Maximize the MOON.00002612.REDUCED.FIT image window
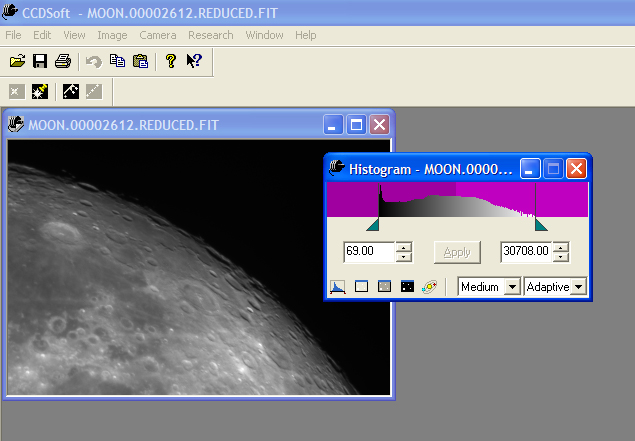 pyautogui.click(x=356, y=124)
